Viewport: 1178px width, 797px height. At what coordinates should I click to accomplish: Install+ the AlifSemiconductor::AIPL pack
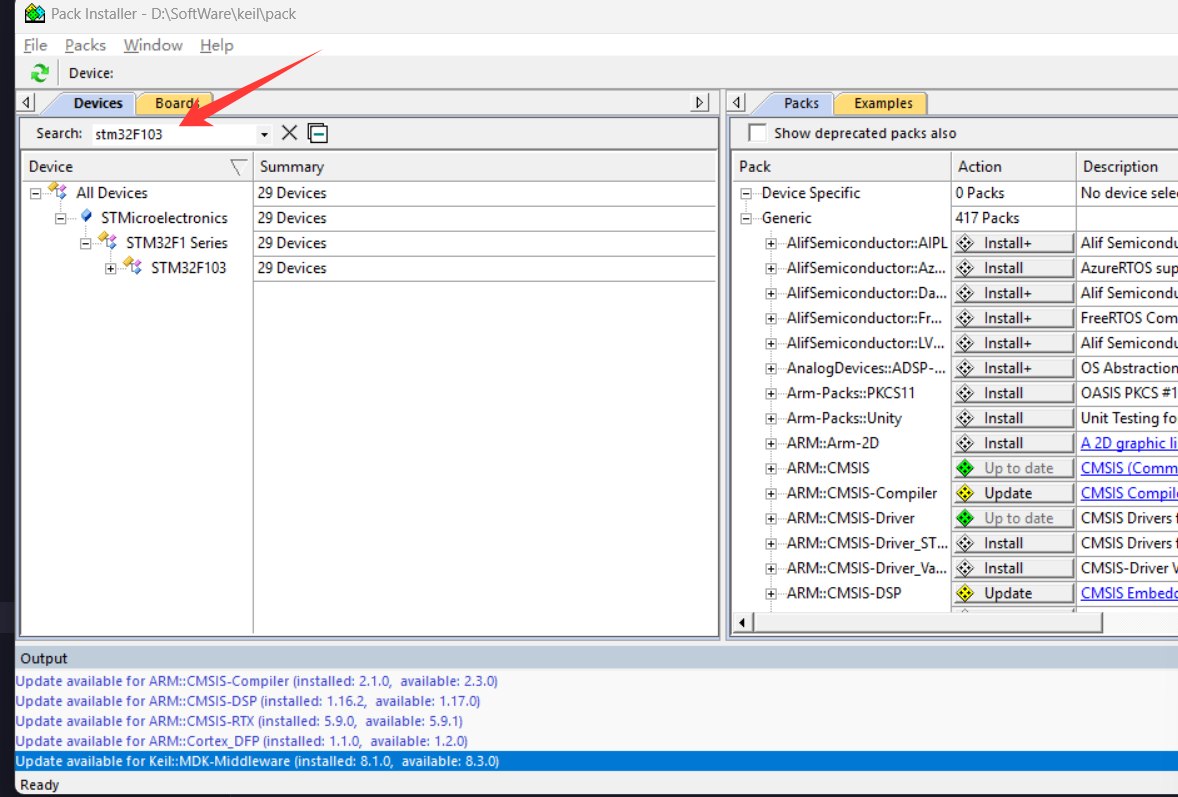[x=1013, y=243]
